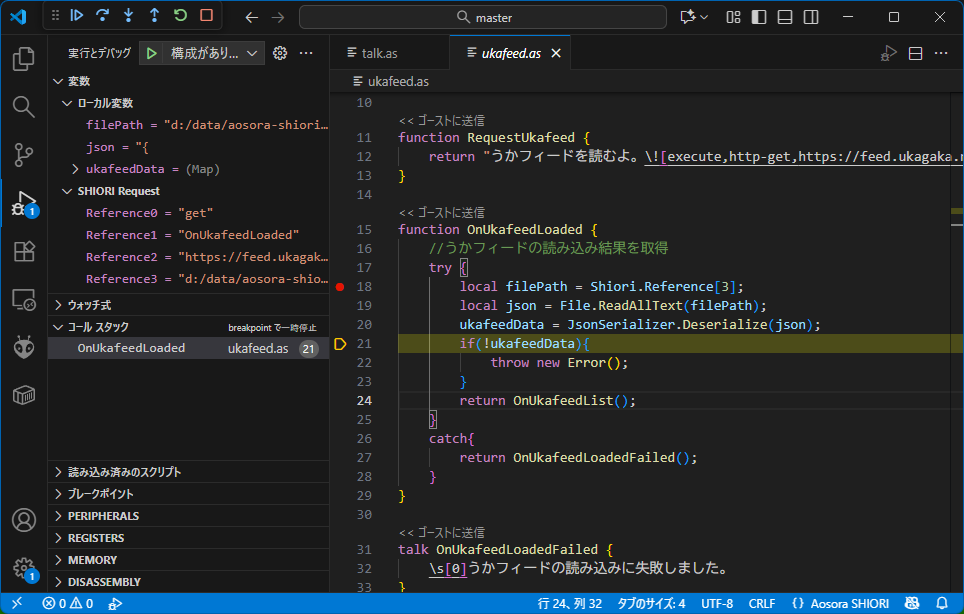Open the Source Control view
Screen dimensions: 964x614
point(23,154)
